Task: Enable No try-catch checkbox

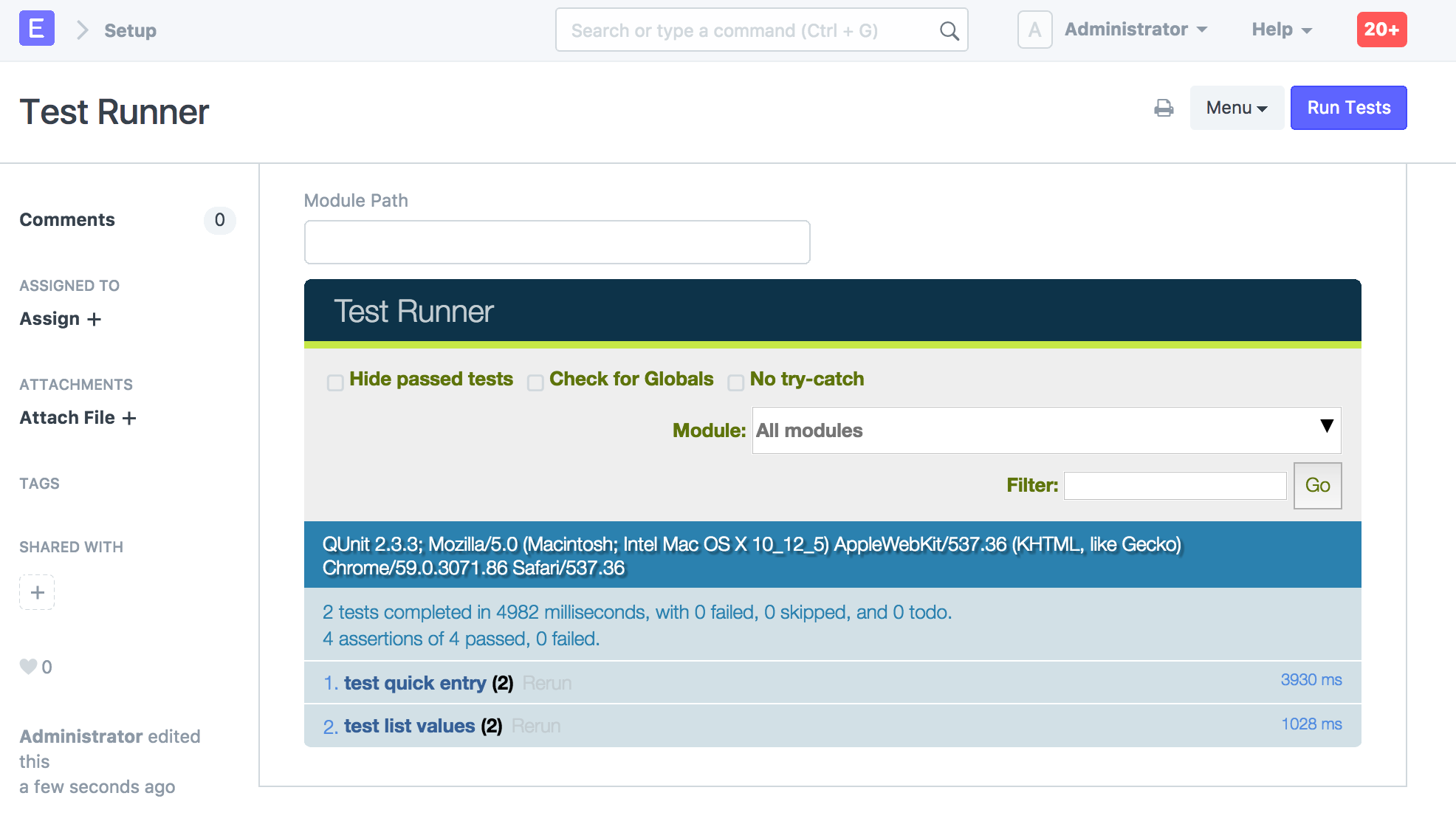Action: click(x=735, y=382)
